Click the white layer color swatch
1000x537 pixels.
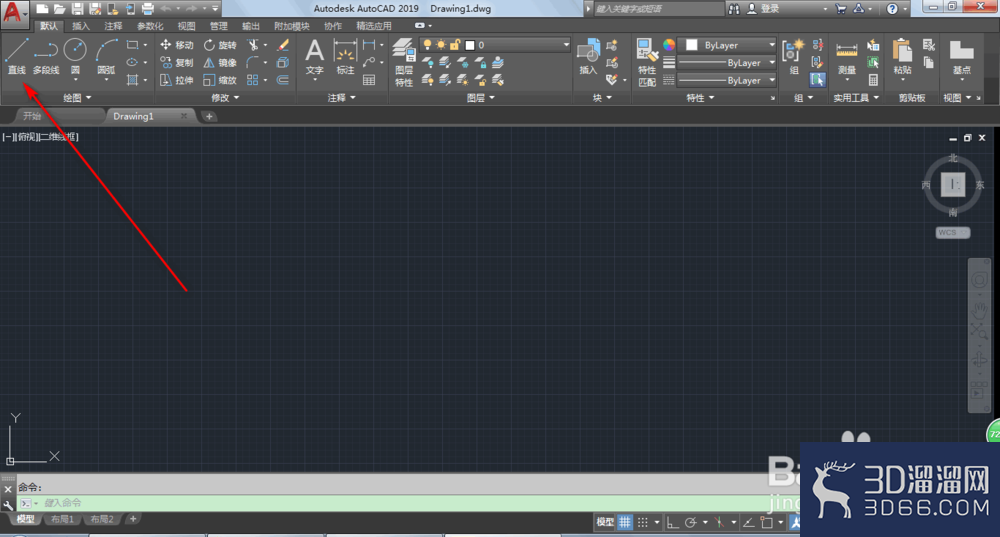click(x=470, y=45)
